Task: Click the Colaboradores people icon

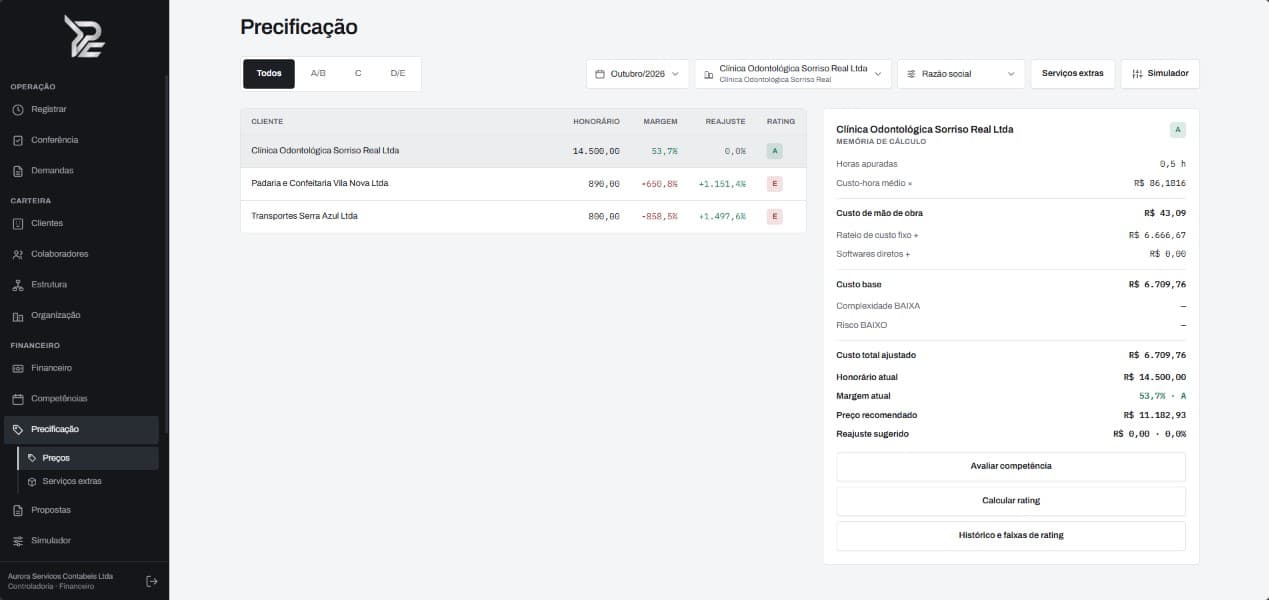Action: point(18,254)
